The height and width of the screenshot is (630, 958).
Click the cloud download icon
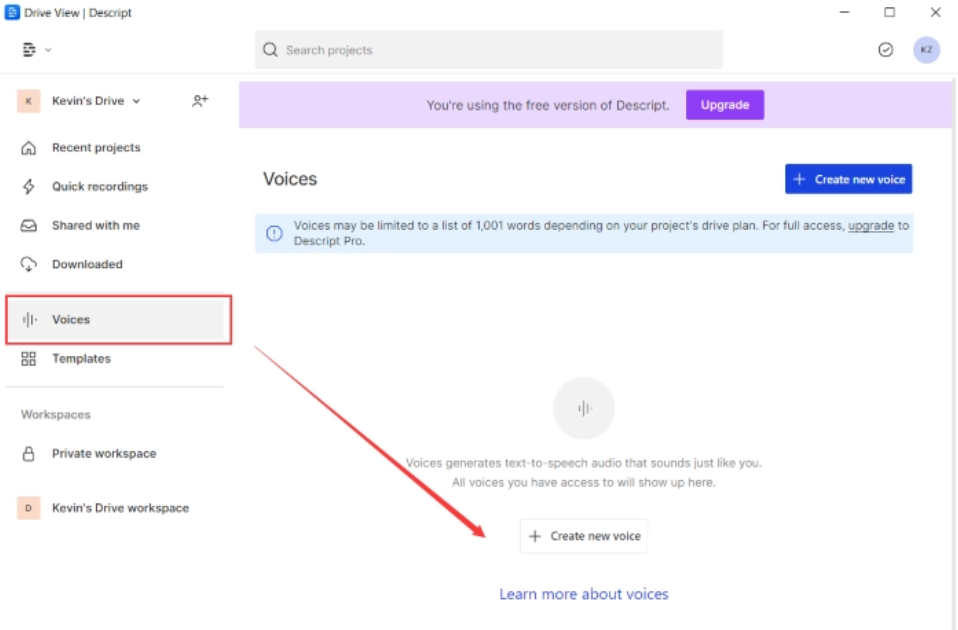[x=29, y=264]
